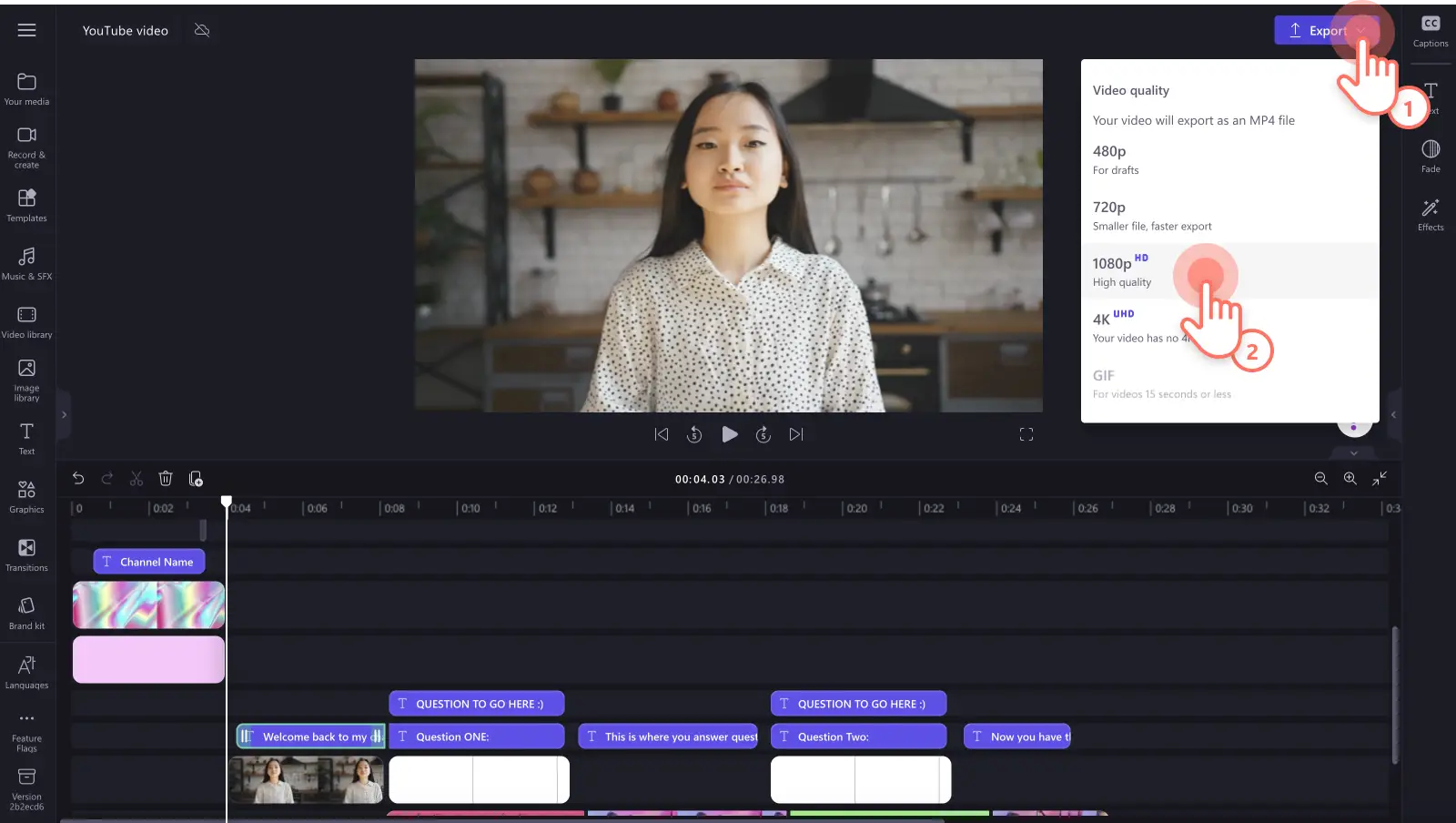
Task: Click the timeline ruler at 0:10
Action: (470, 508)
